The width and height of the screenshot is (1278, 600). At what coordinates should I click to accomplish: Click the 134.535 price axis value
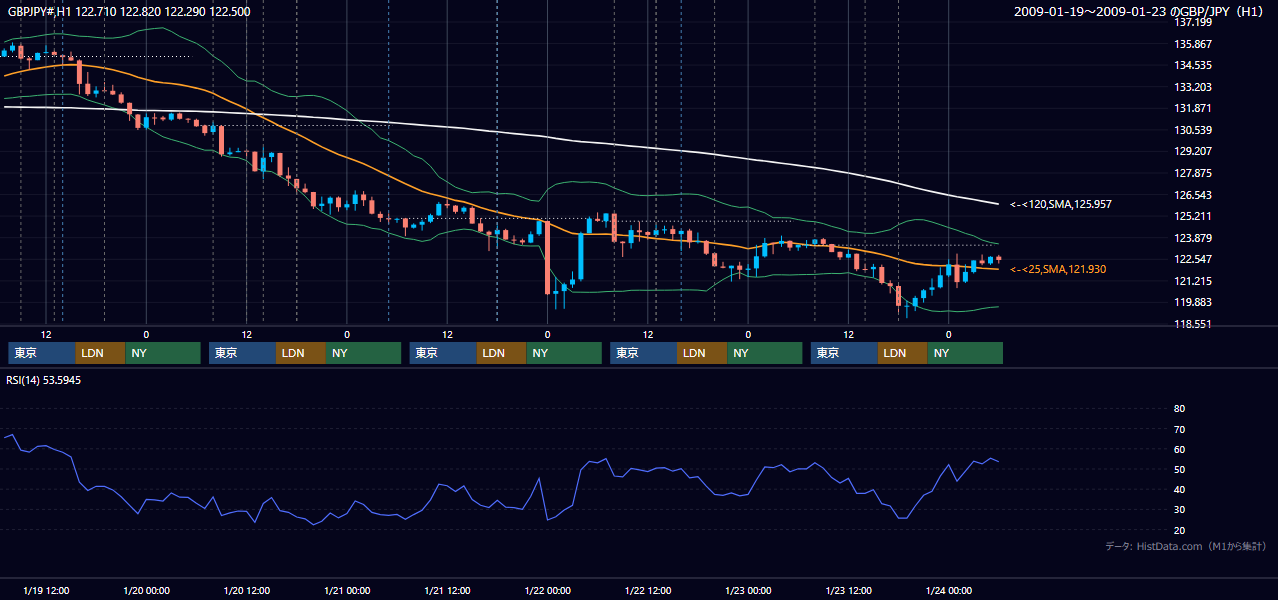click(1193, 66)
